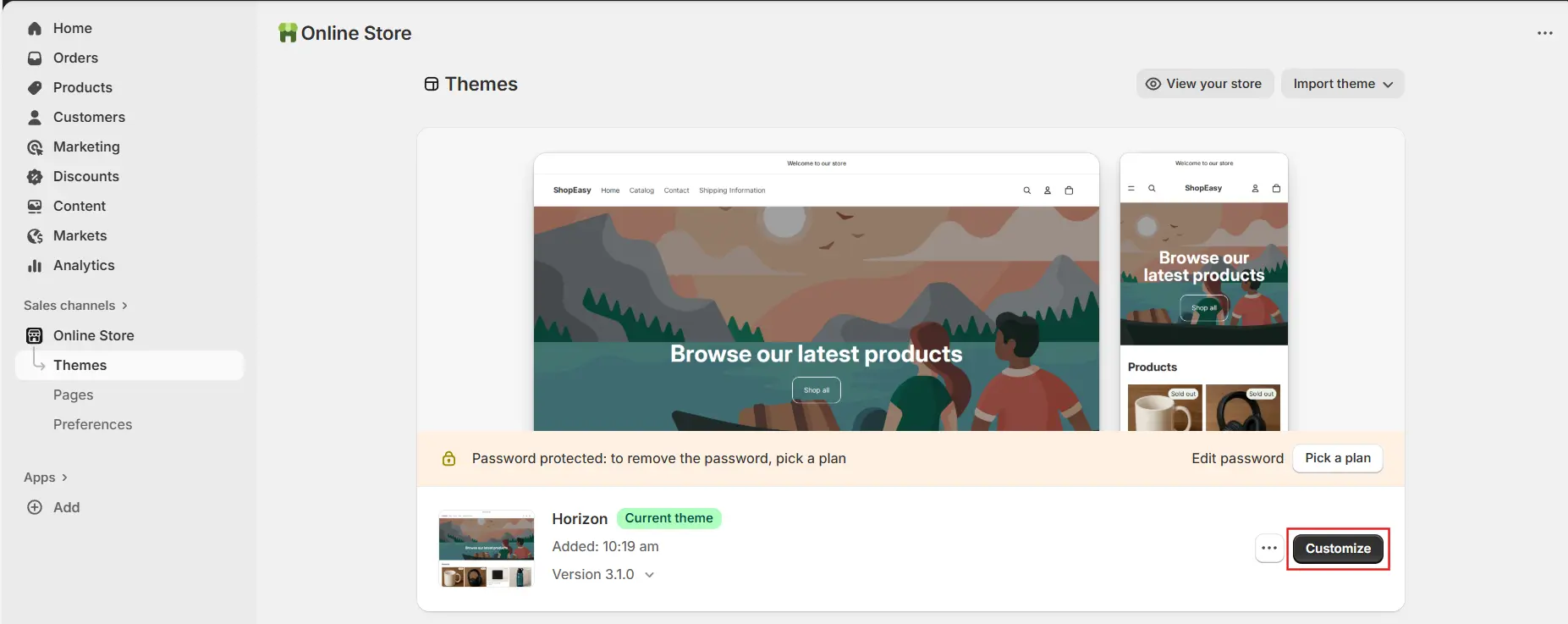This screenshot has height=624, width=1568.
Task: Click Pick a plan button
Action: [x=1337, y=458]
